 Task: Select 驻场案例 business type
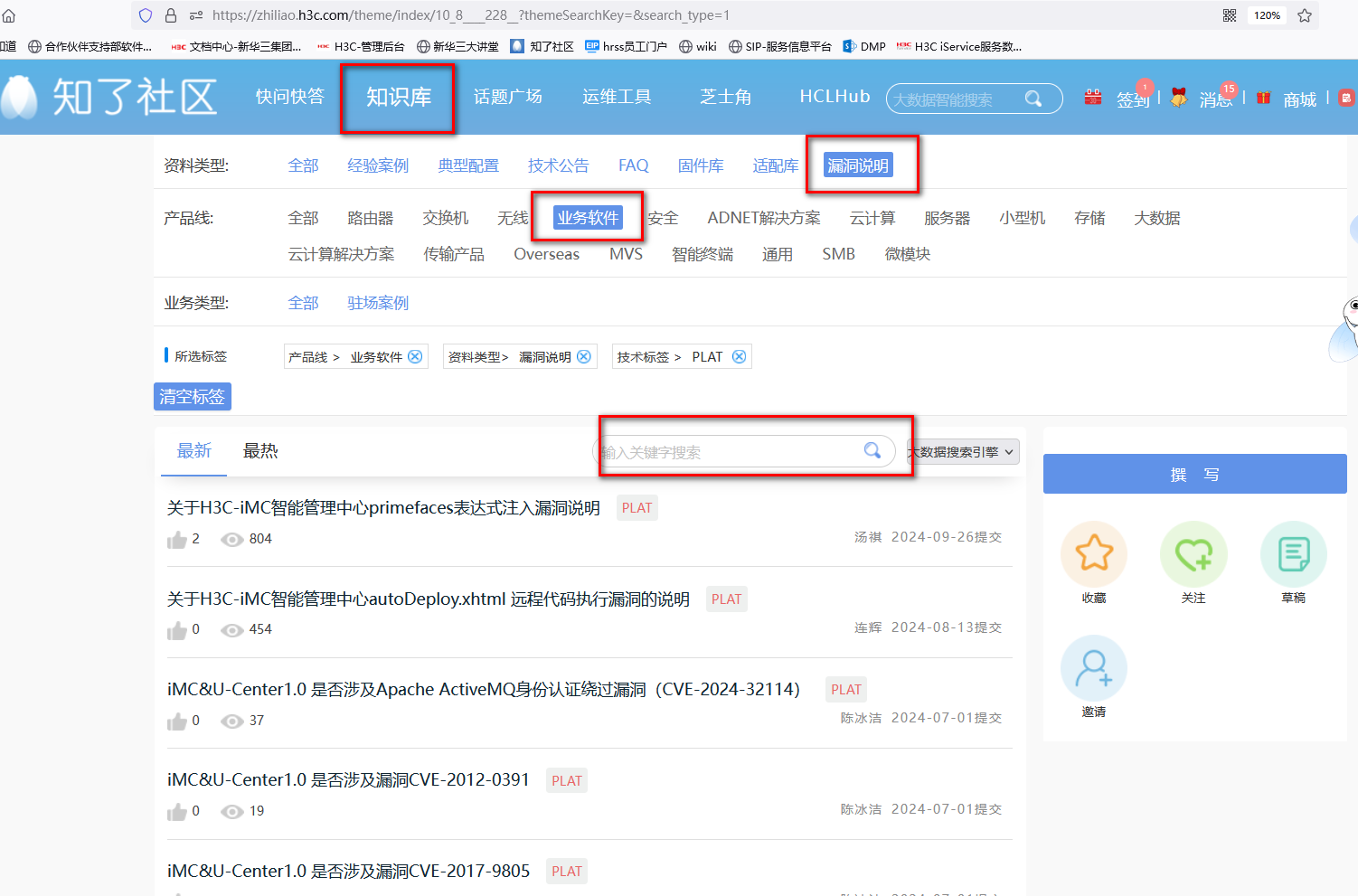pyautogui.click(x=378, y=303)
